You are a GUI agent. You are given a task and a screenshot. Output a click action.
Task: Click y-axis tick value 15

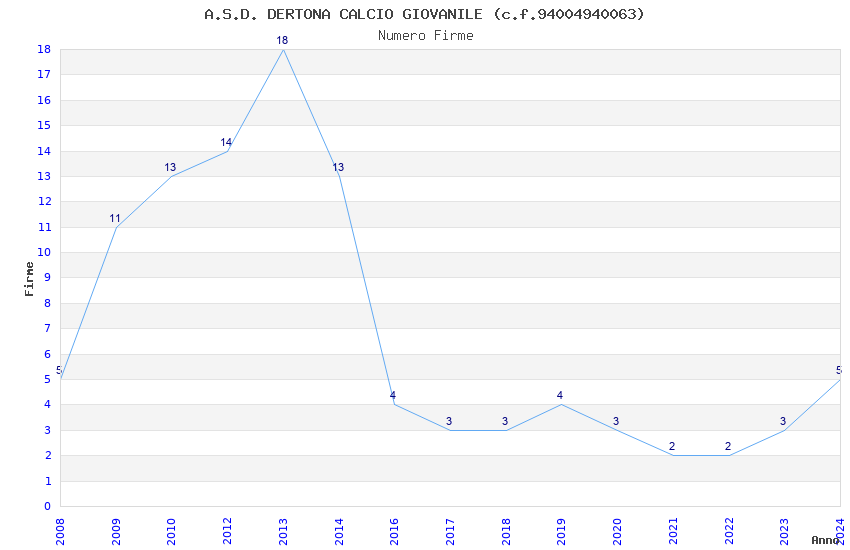click(x=44, y=126)
